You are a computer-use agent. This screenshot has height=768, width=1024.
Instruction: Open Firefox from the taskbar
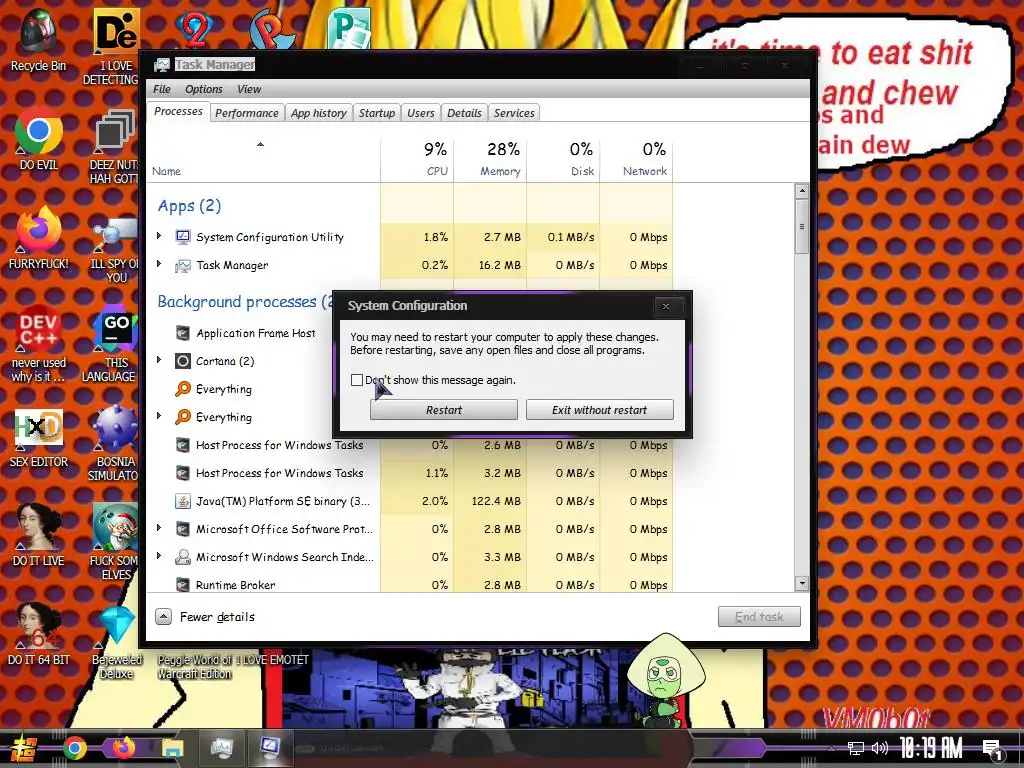pyautogui.click(x=123, y=747)
